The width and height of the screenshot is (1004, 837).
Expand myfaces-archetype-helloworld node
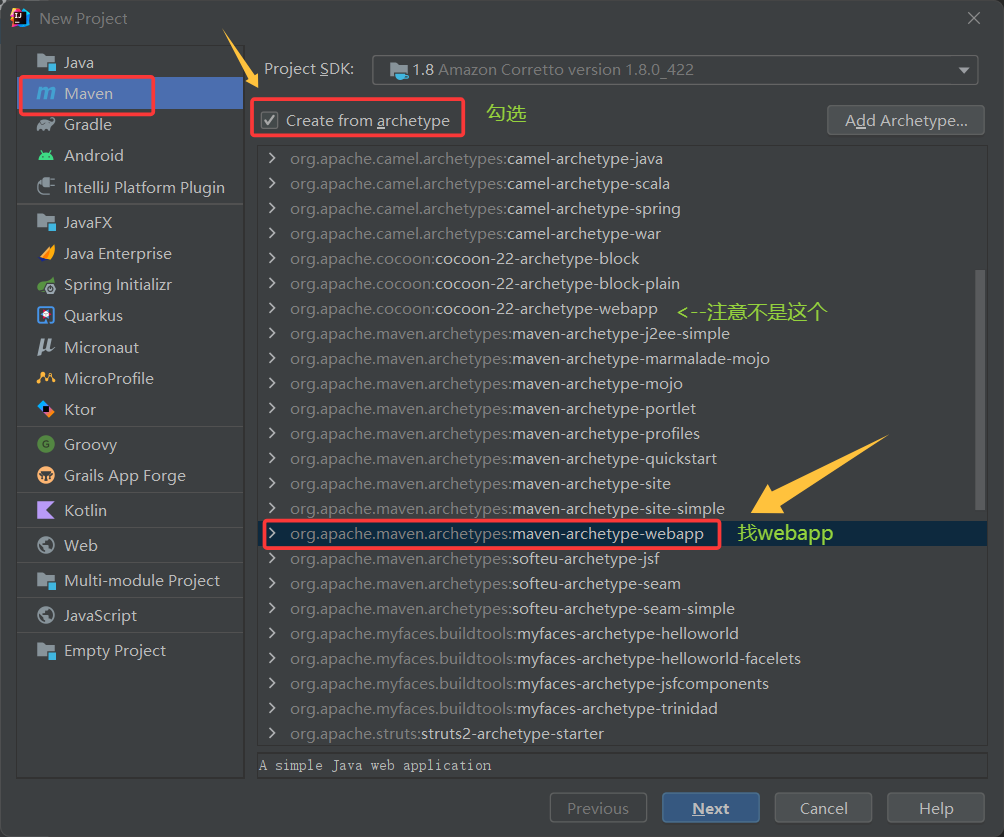click(272, 633)
